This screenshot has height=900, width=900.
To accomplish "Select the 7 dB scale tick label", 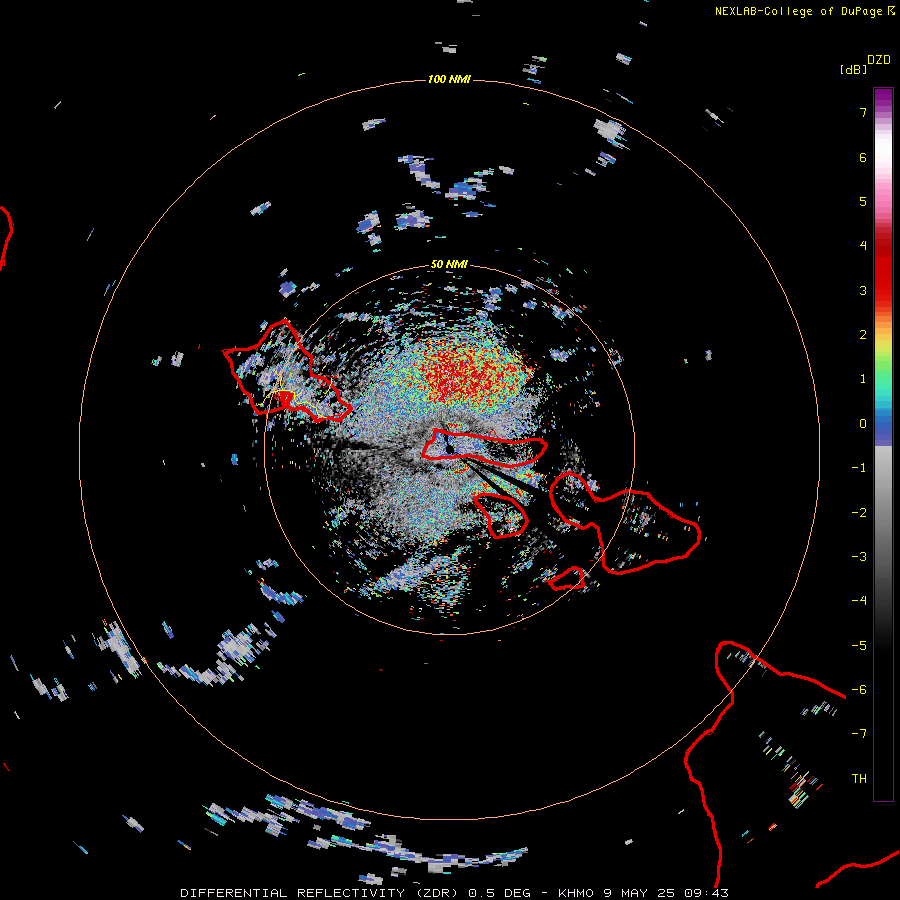I will pyautogui.click(x=863, y=112).
